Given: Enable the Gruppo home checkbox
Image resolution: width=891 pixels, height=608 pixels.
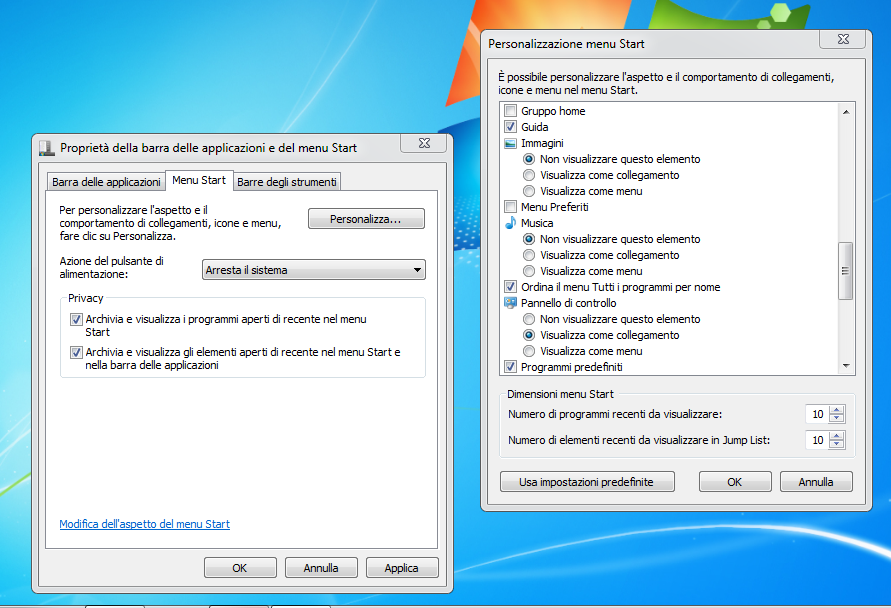Looking at the screenshot, I should point(511,111).
